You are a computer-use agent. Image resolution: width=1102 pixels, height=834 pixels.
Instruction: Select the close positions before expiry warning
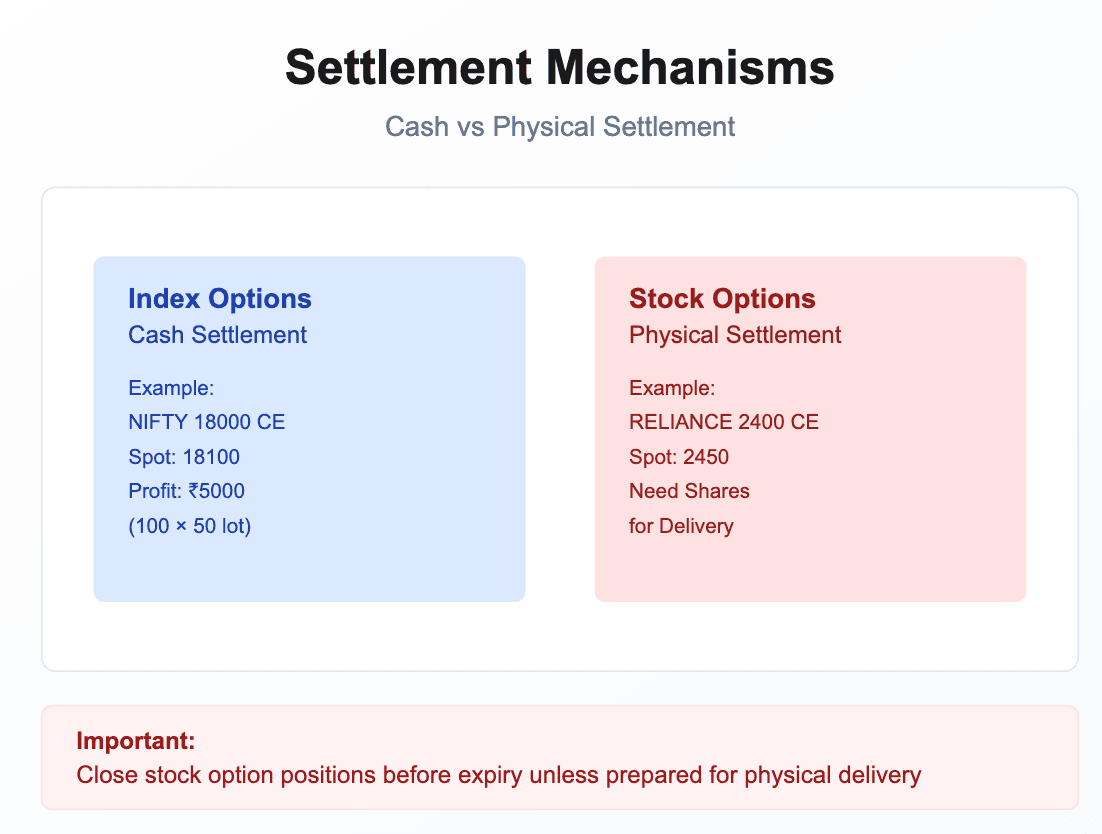click(498, 775)
